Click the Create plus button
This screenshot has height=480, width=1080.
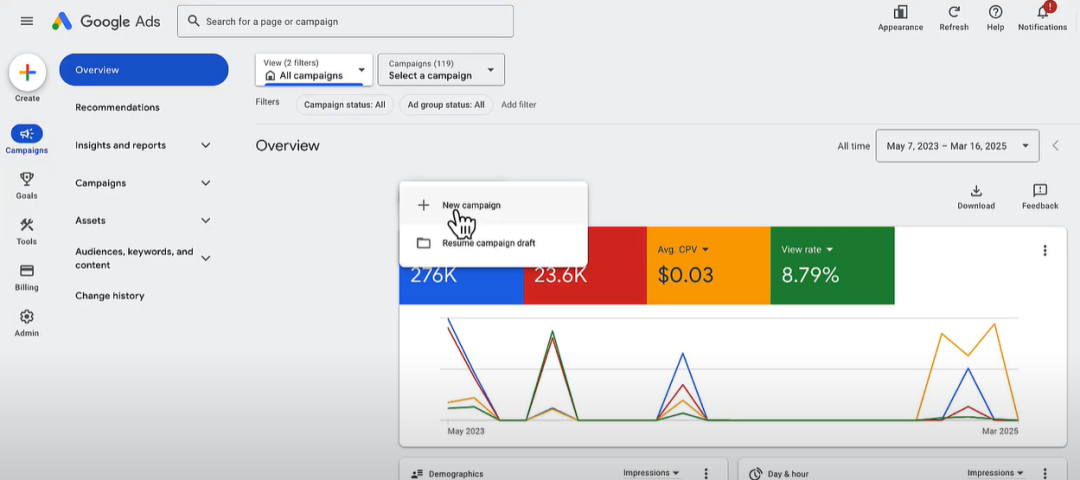click(x=27, y=73)
